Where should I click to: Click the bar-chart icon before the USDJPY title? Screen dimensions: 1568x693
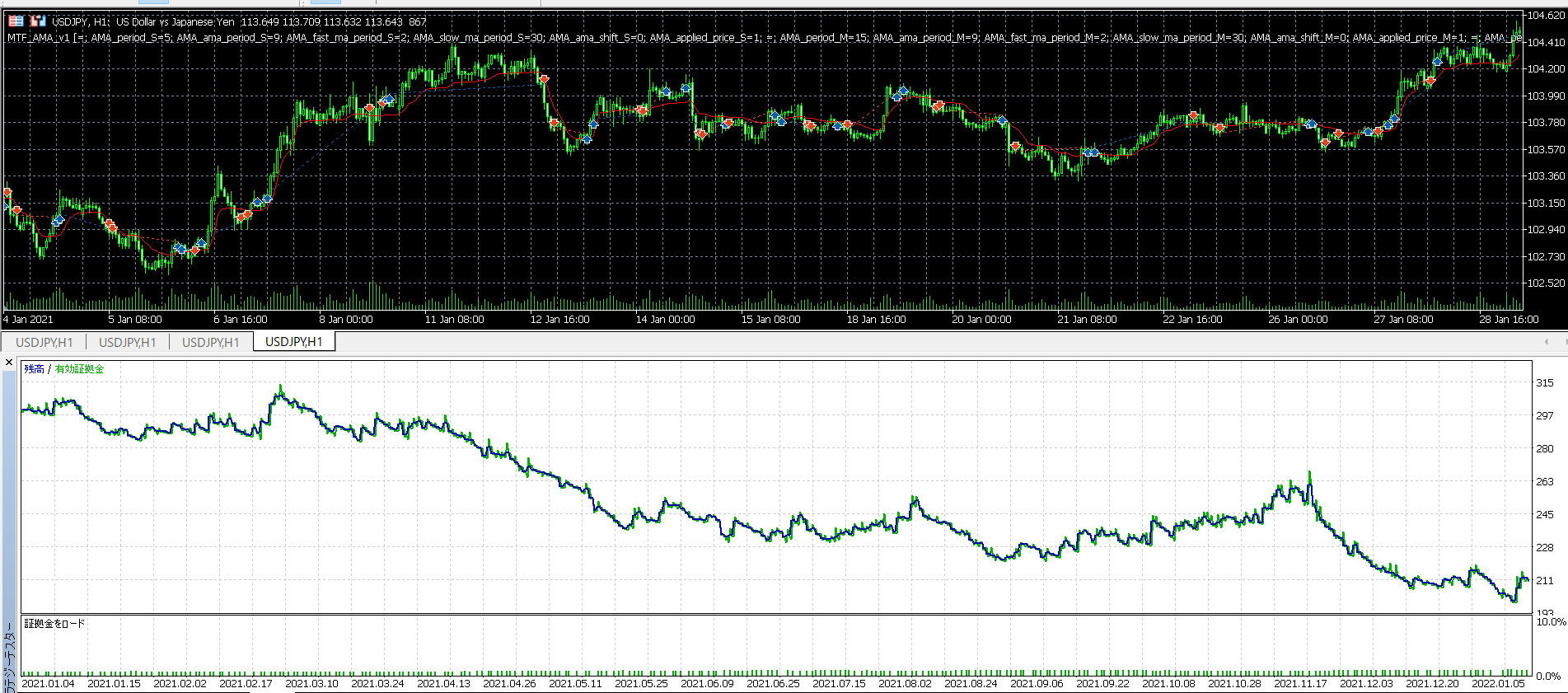click(38, 21)
